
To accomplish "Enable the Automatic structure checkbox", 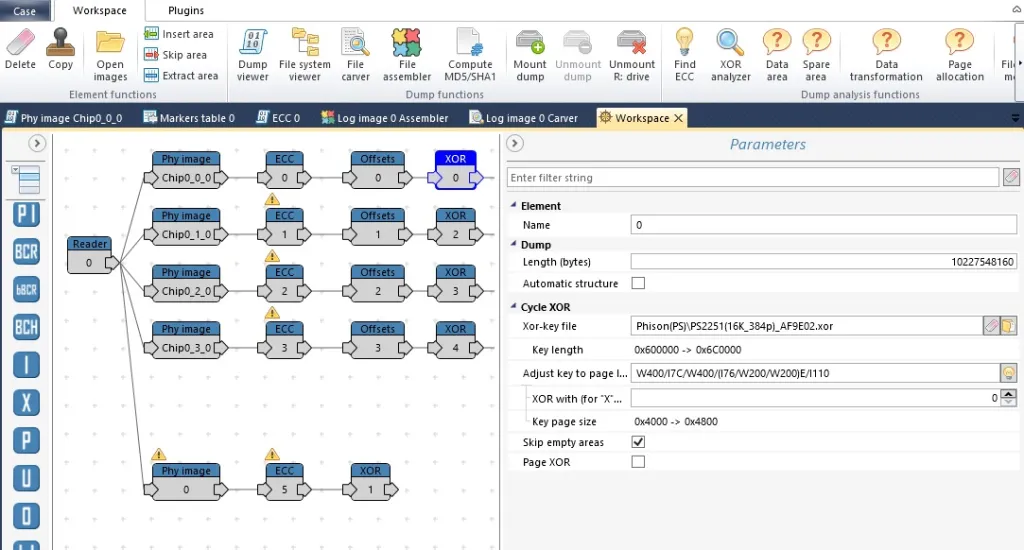I will (638, 283).
